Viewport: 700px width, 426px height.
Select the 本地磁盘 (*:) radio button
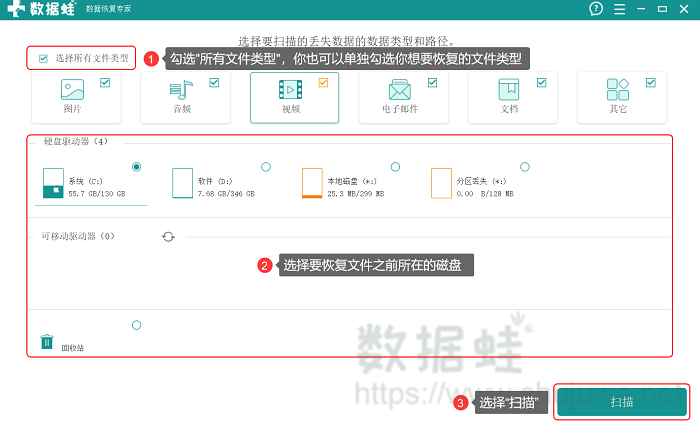click(396, 167)
